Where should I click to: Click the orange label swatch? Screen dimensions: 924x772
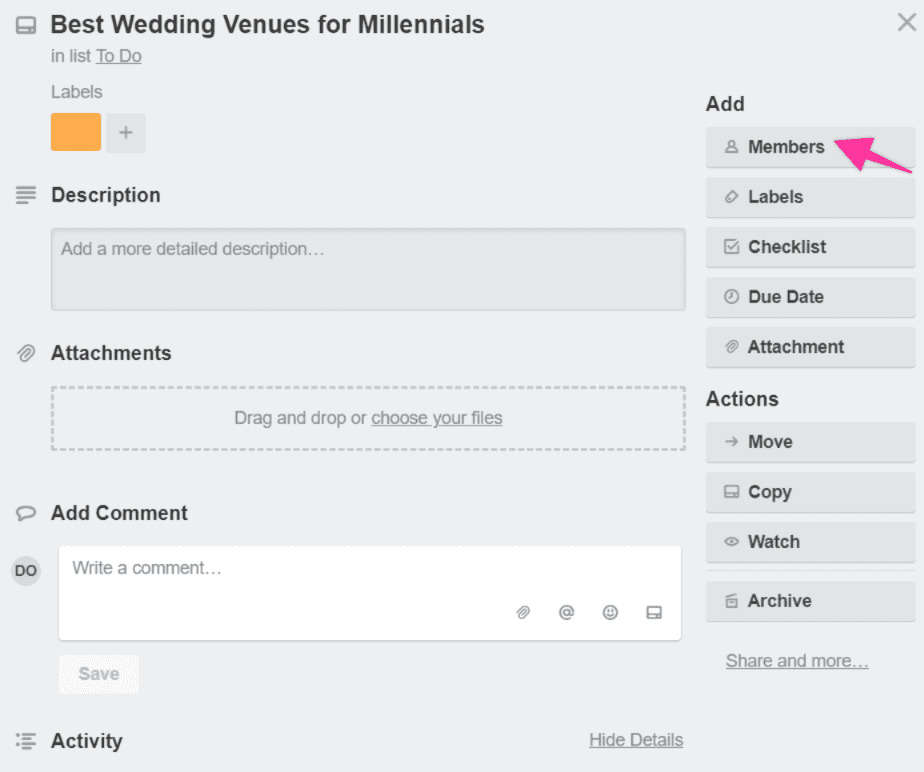click(x=76, y=132)
